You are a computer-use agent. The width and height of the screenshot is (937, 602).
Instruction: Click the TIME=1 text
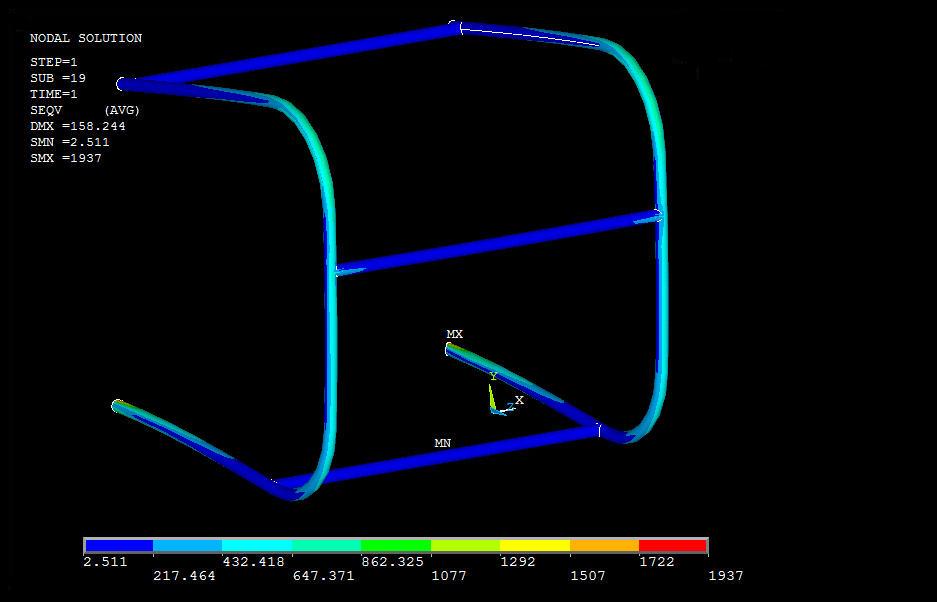click(x=54, y=94)
